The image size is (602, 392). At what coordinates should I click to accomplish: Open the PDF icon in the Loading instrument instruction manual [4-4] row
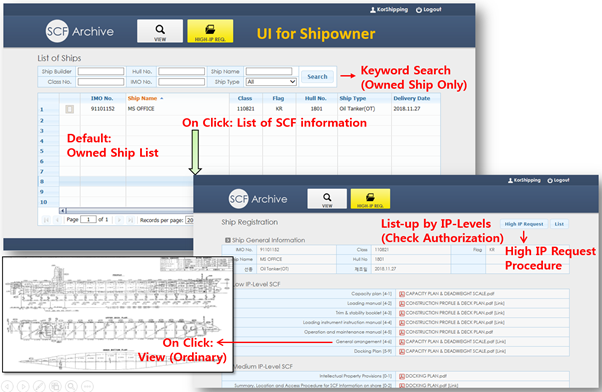click(x=402, y=323)
